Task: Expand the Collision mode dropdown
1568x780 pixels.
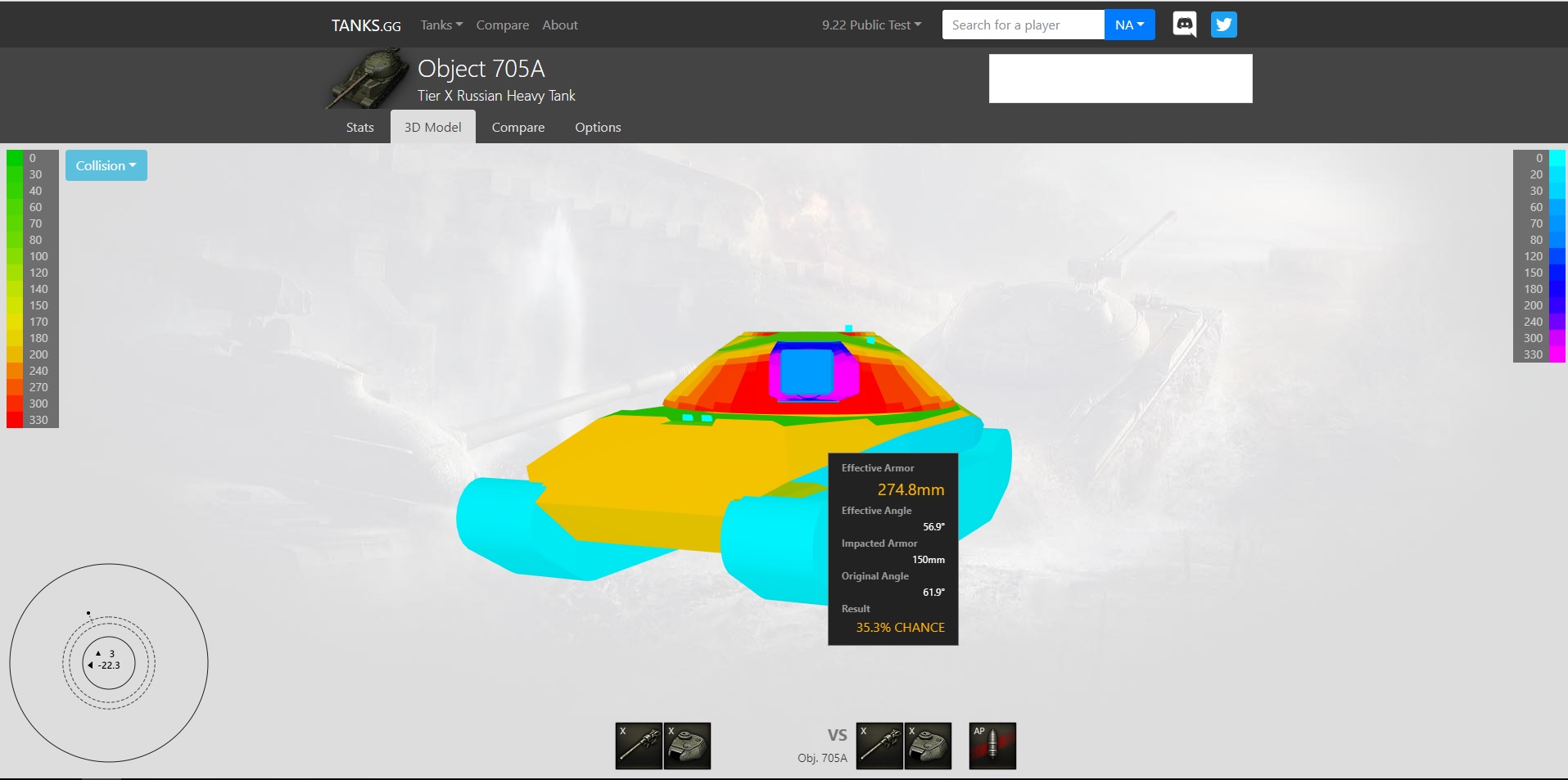Action: coord(106,165)
